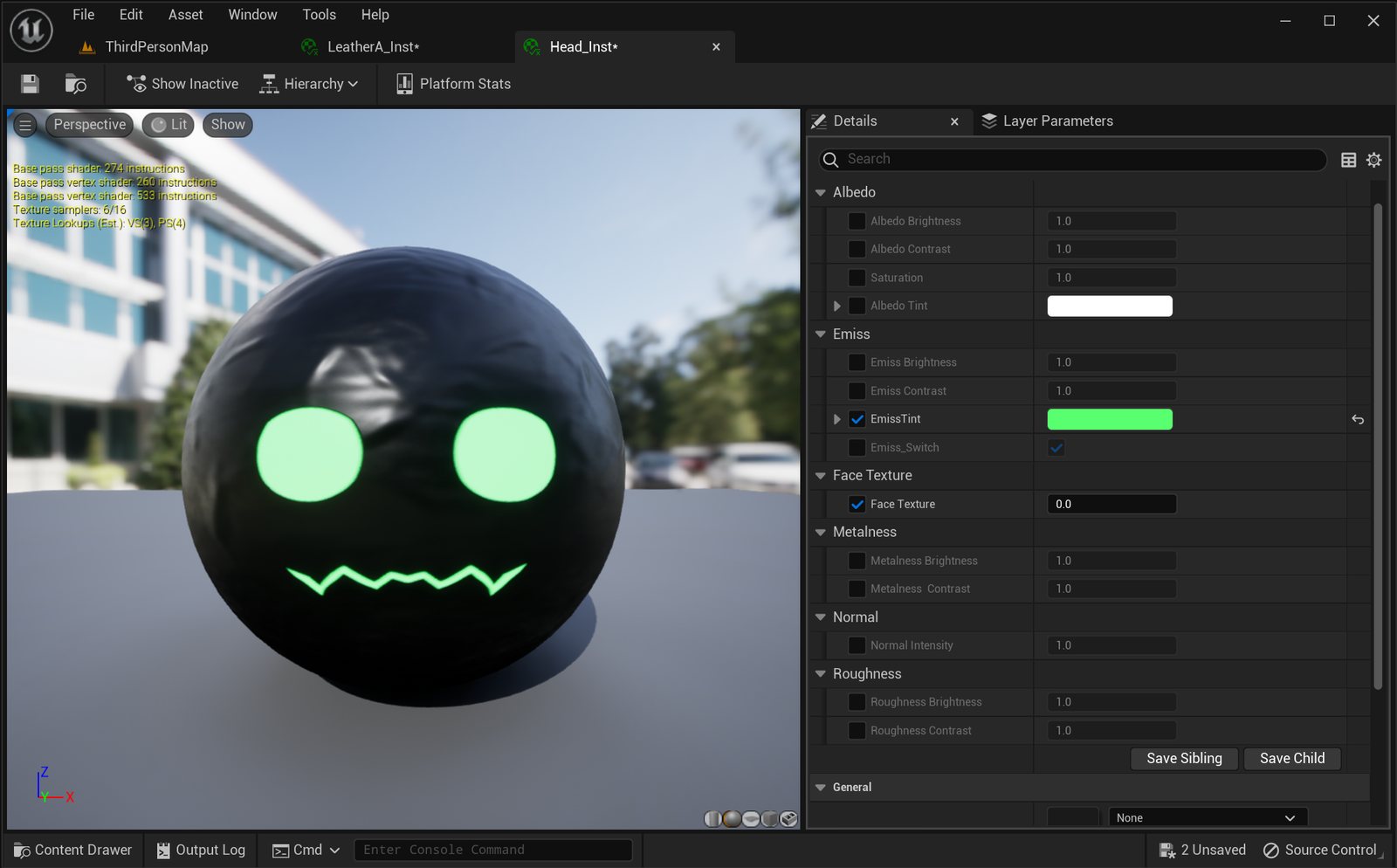The width and height of the screenshot is (1397, 868).
Task: Toggle Show Inactive in the toolbar
Action: 182,84
